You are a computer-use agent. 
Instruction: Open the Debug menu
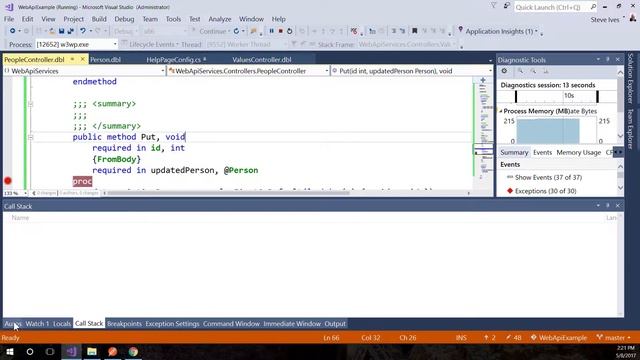(x=124, y=19)
